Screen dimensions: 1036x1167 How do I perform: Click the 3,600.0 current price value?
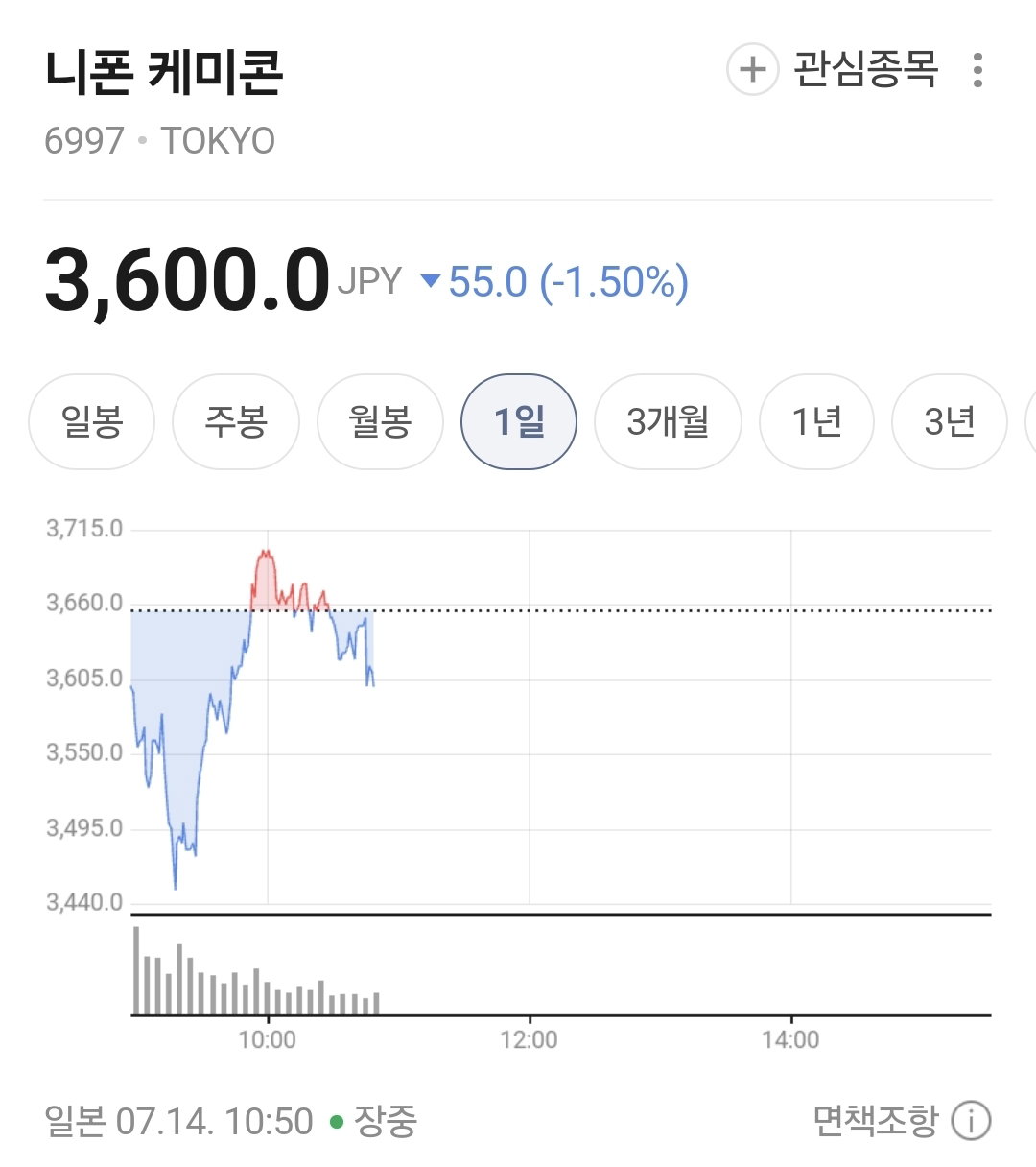click(x=187, y=280)
